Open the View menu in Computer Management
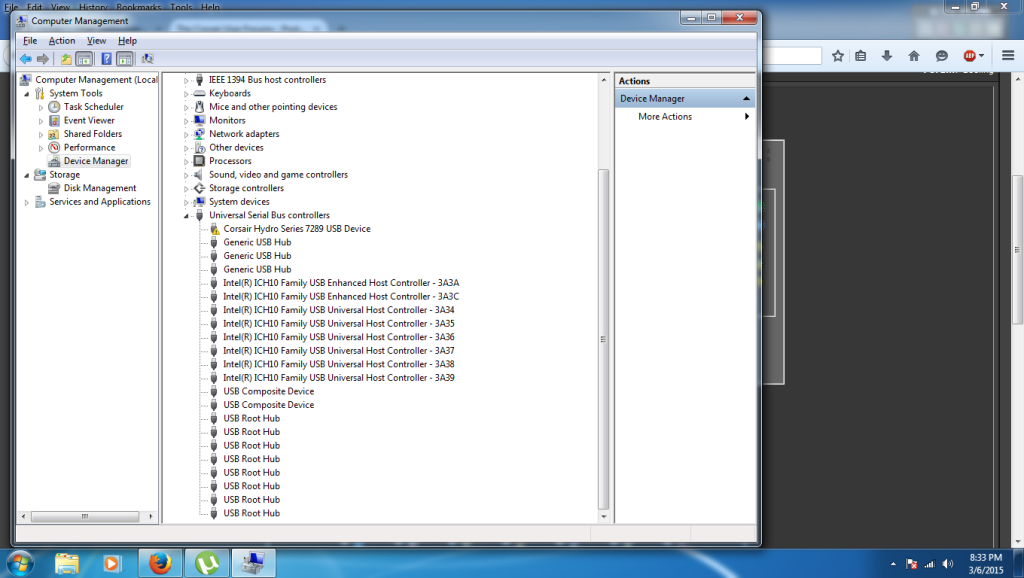Viewport: 1024px width, 578px height. tap(97, 40)
